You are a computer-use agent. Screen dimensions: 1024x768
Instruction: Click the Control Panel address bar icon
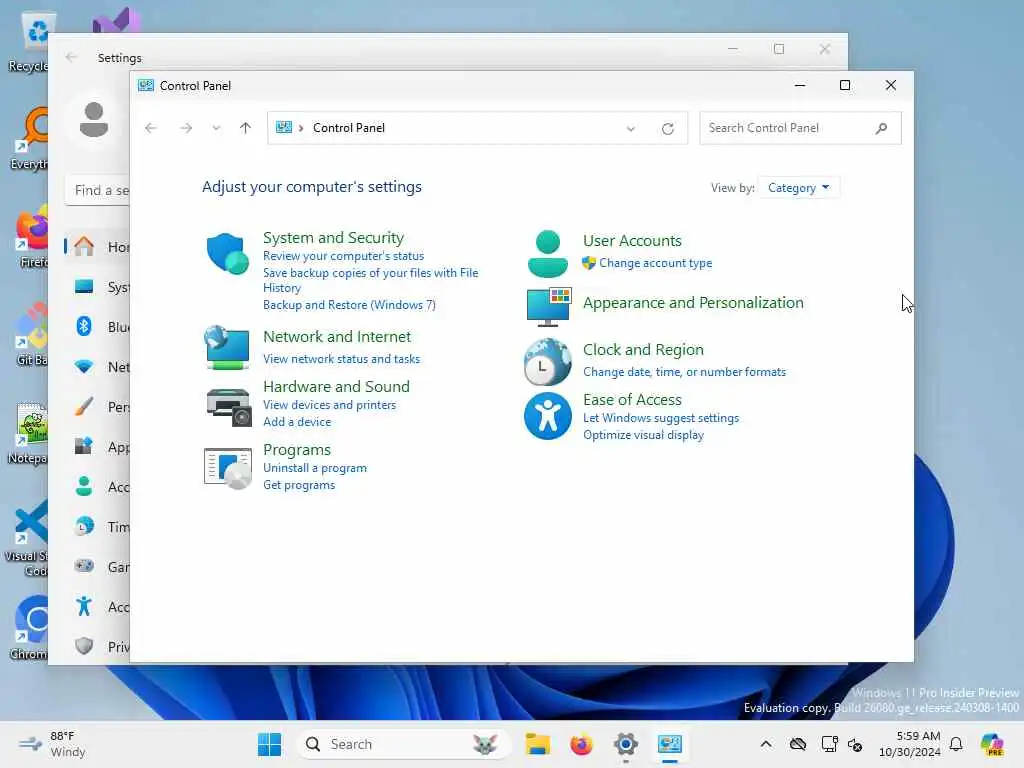[283, 127]
